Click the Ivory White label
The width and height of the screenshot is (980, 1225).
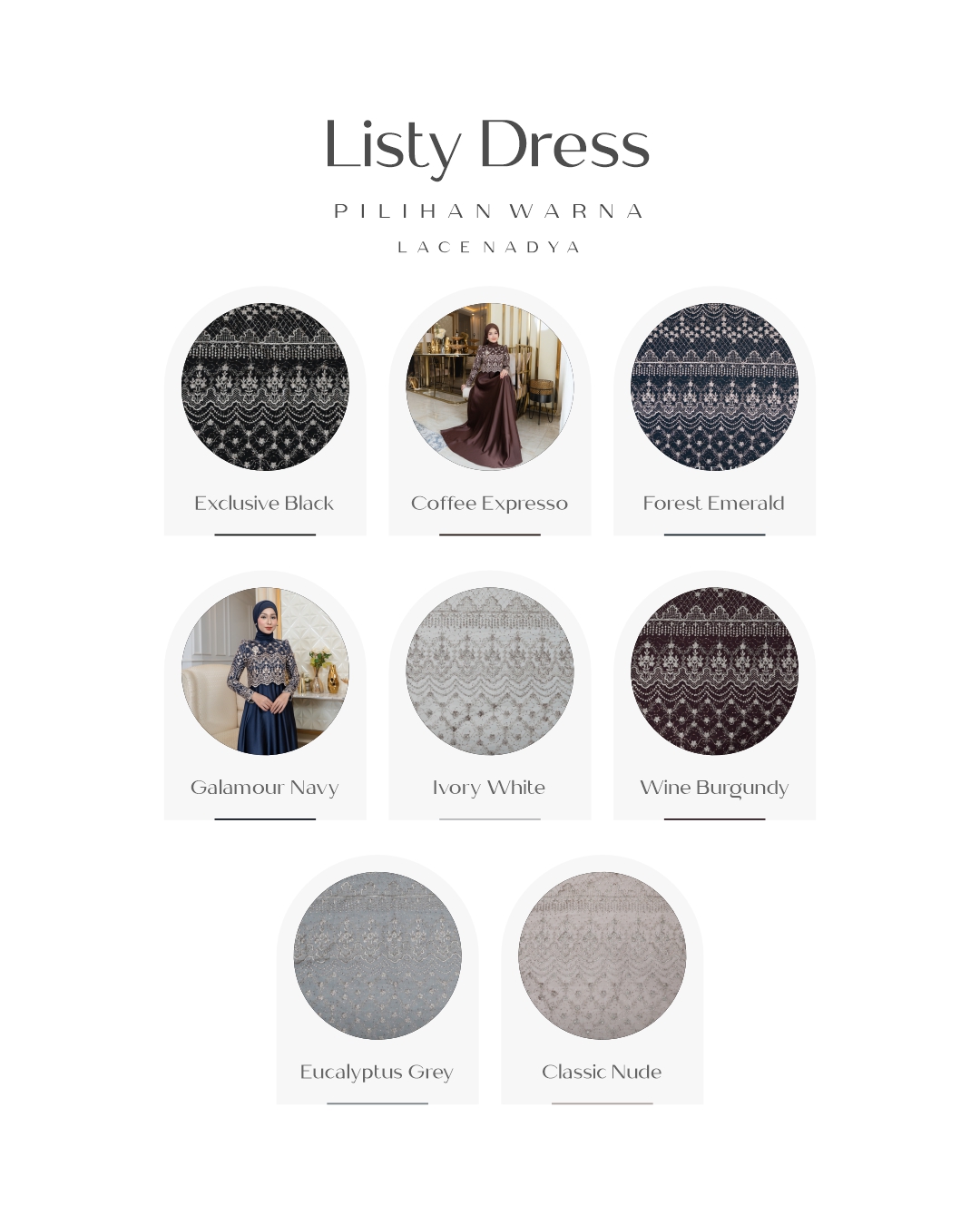coord(489,788)
